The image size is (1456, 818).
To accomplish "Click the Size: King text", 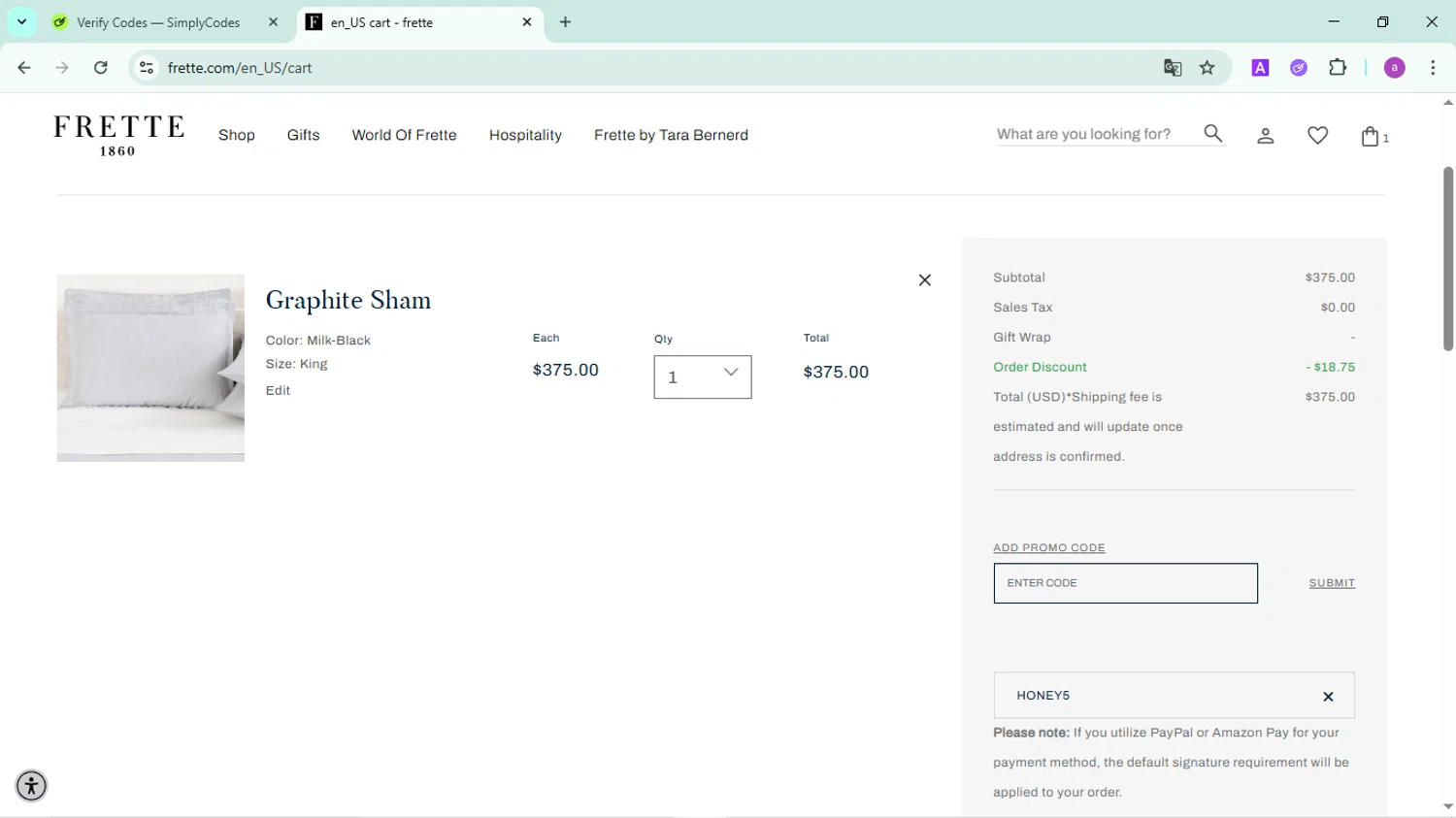I will click(x=297, y=364).
